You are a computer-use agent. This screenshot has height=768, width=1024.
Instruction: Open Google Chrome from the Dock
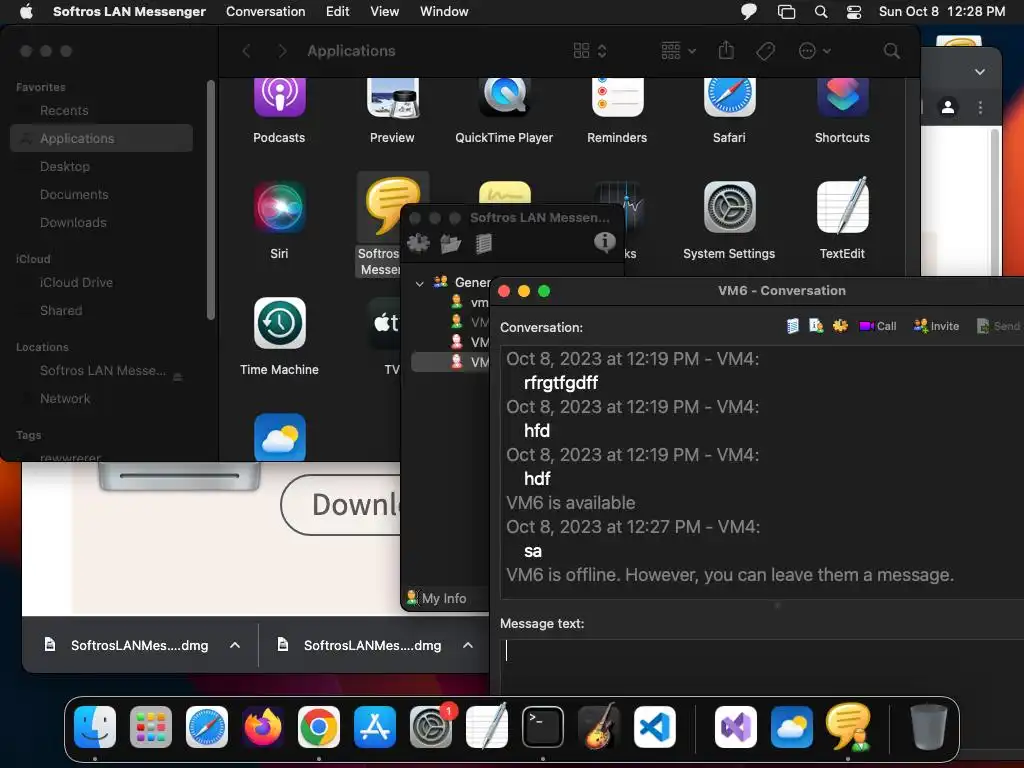click(319, 726)
